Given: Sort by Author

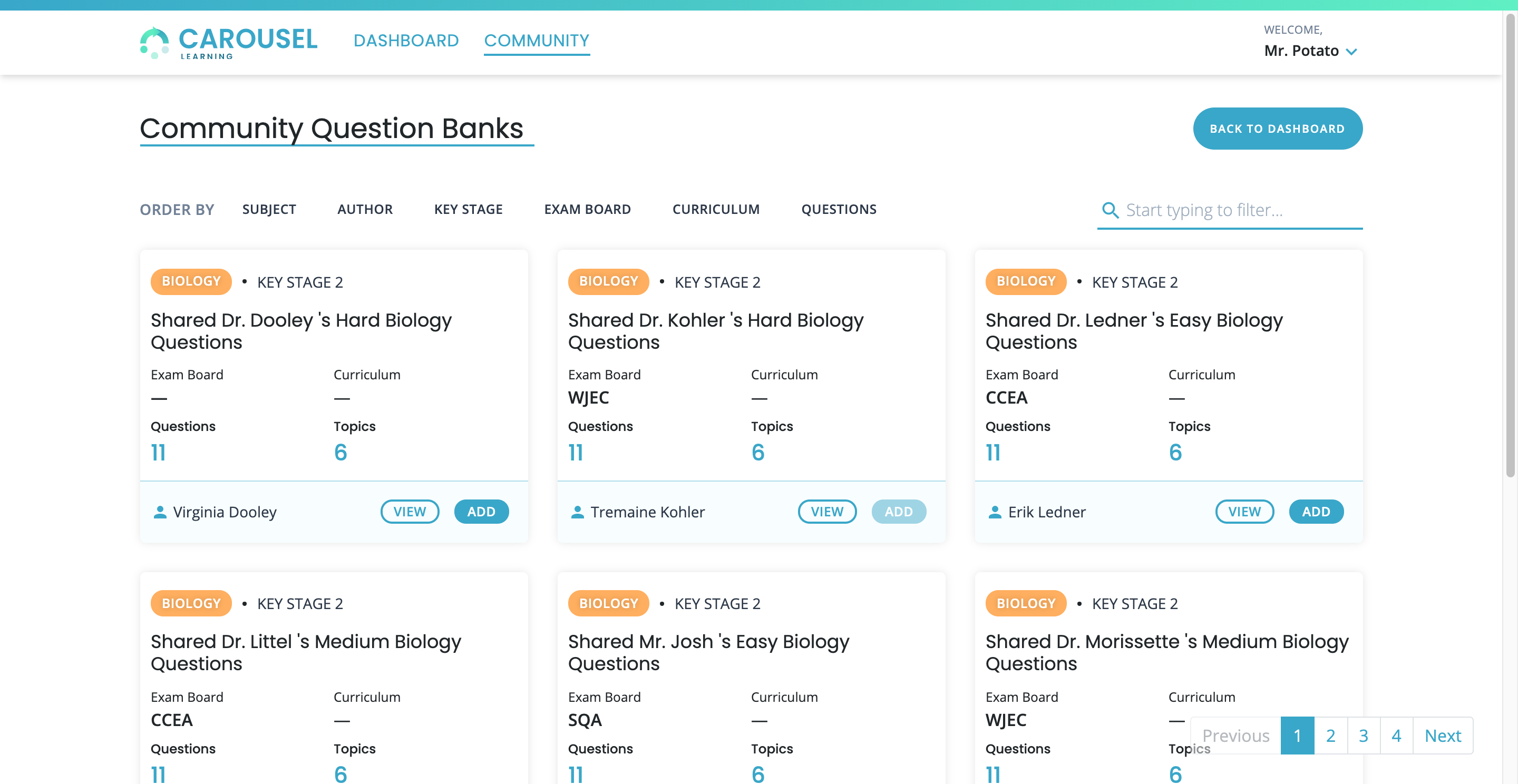Looking at the screenshot, I should 365,210.
